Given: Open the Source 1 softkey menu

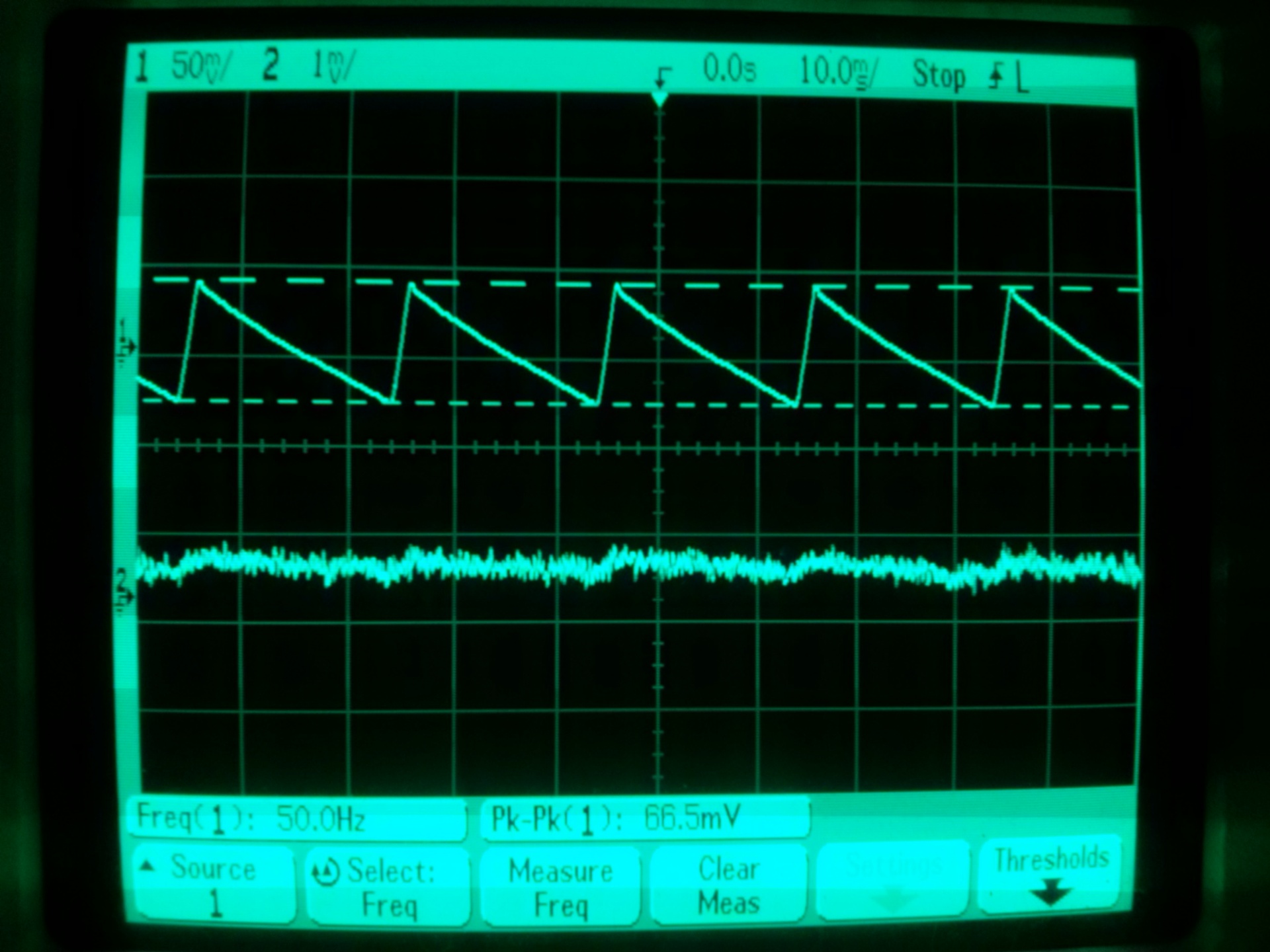Looking at the screenshot, I should click(214, 885).
